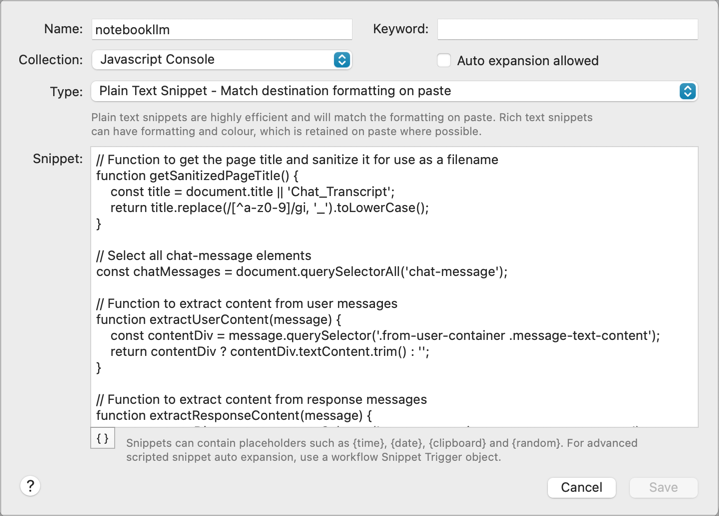Click the blue chevron on Type popup
Viewport: 719px width, 516px height.
tap(687, 91)
